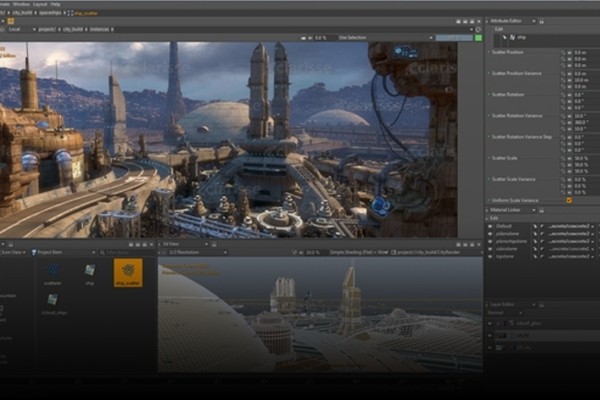600x400 pixels.
Task: Toggle the Attribute Editor lock icon
Action: pyautogui.click(x=541, y=21)
